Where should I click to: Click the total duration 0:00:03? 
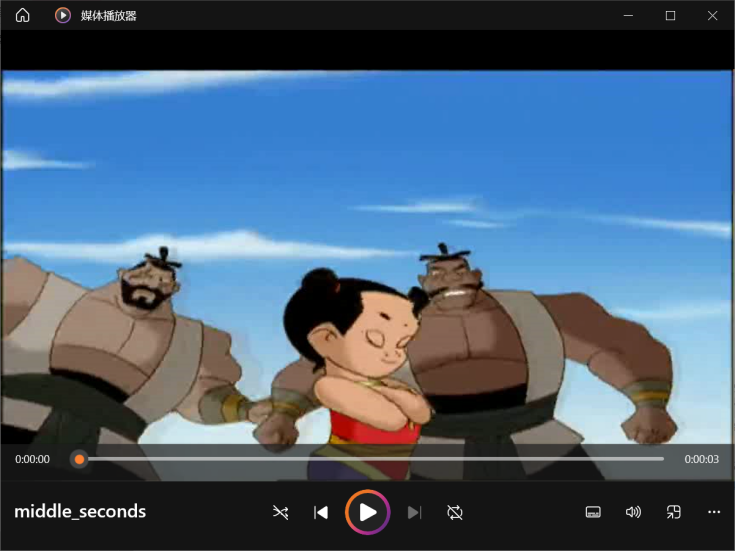701,459
